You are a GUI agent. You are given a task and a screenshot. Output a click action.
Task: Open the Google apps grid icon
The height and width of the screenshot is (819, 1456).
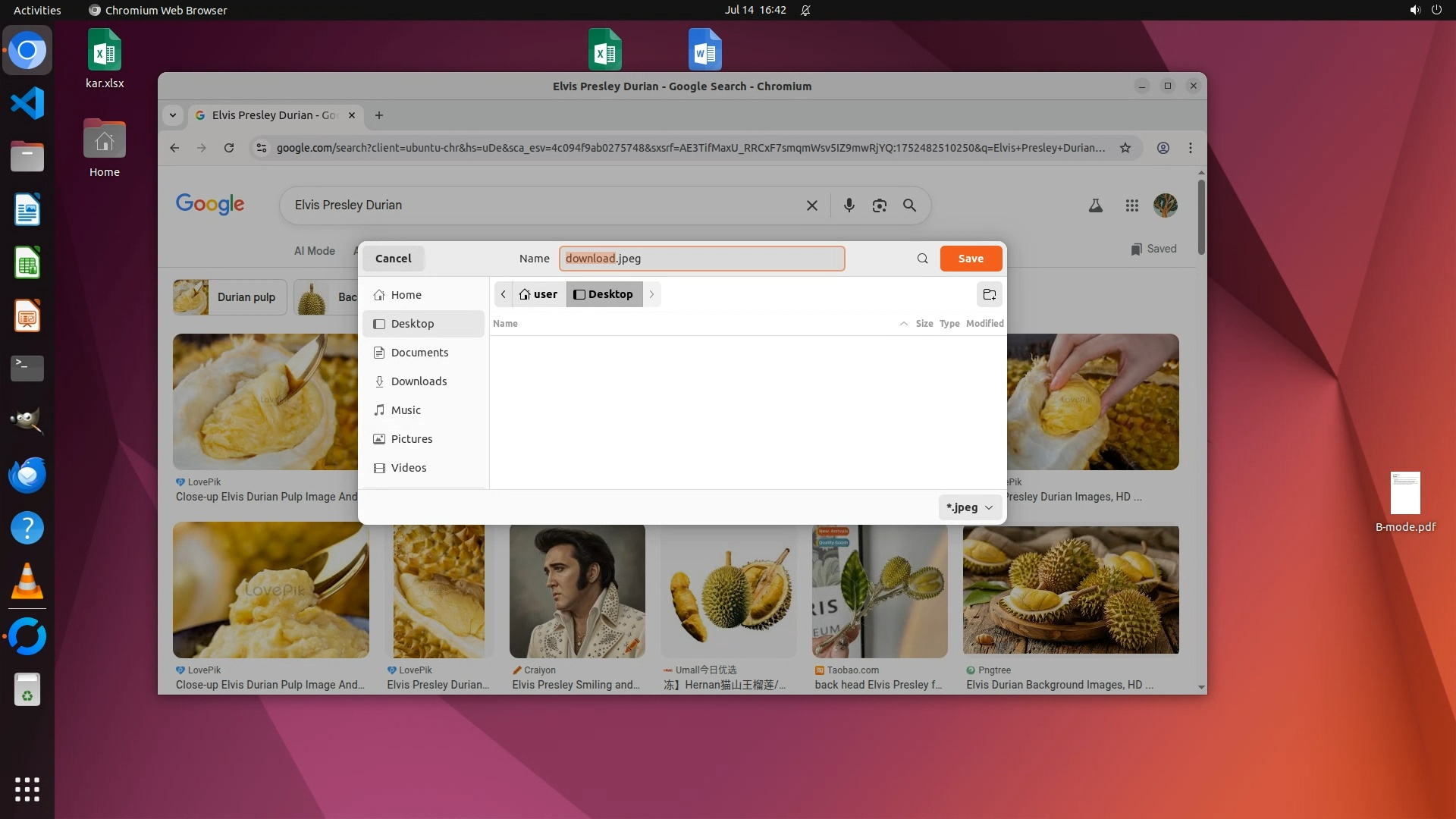click(x=1131, y=206)
